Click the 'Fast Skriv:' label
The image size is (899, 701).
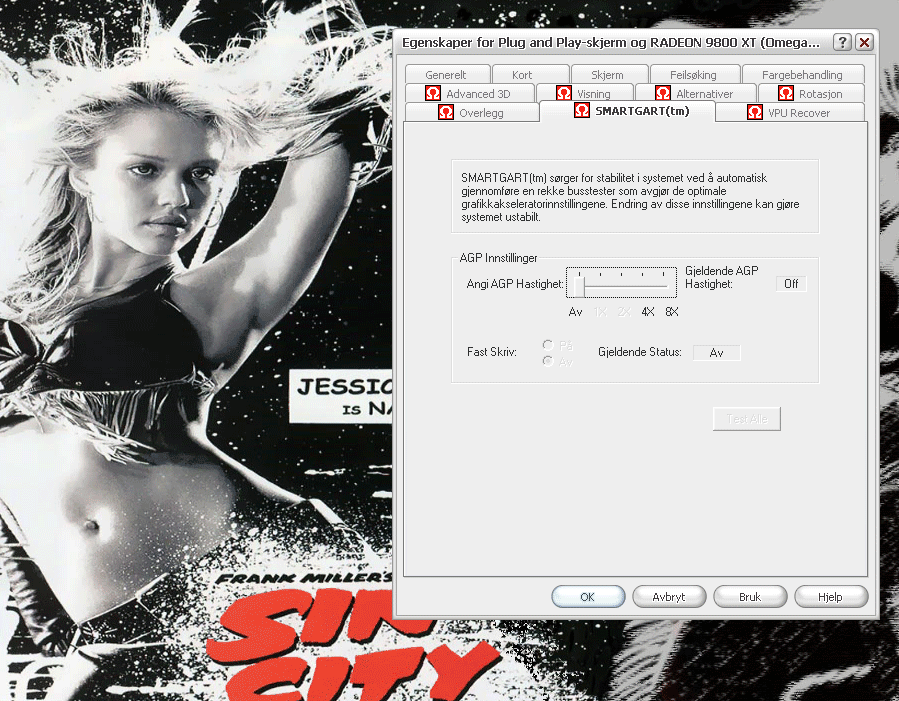pos(492,352)
